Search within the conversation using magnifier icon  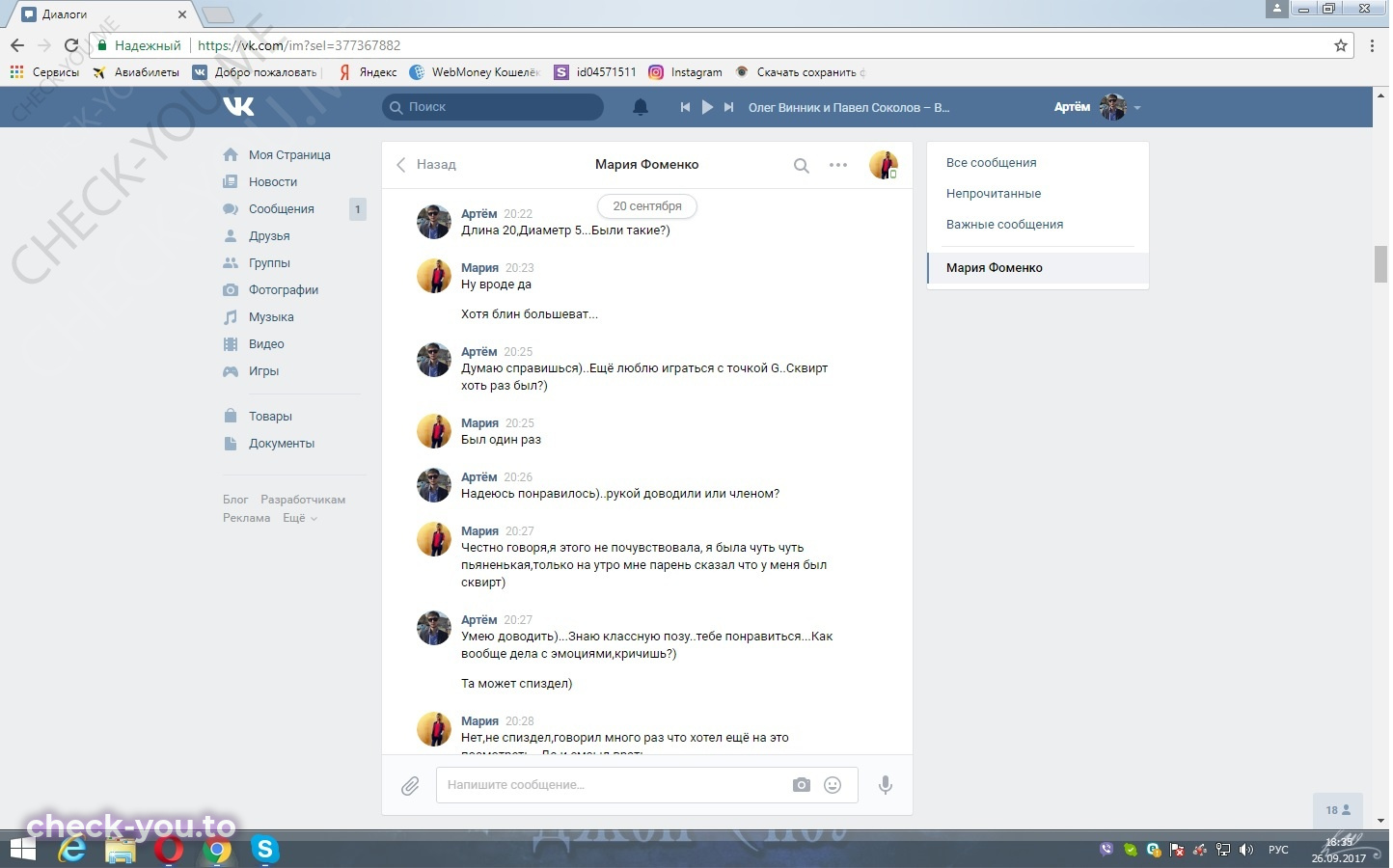[801, 165]
